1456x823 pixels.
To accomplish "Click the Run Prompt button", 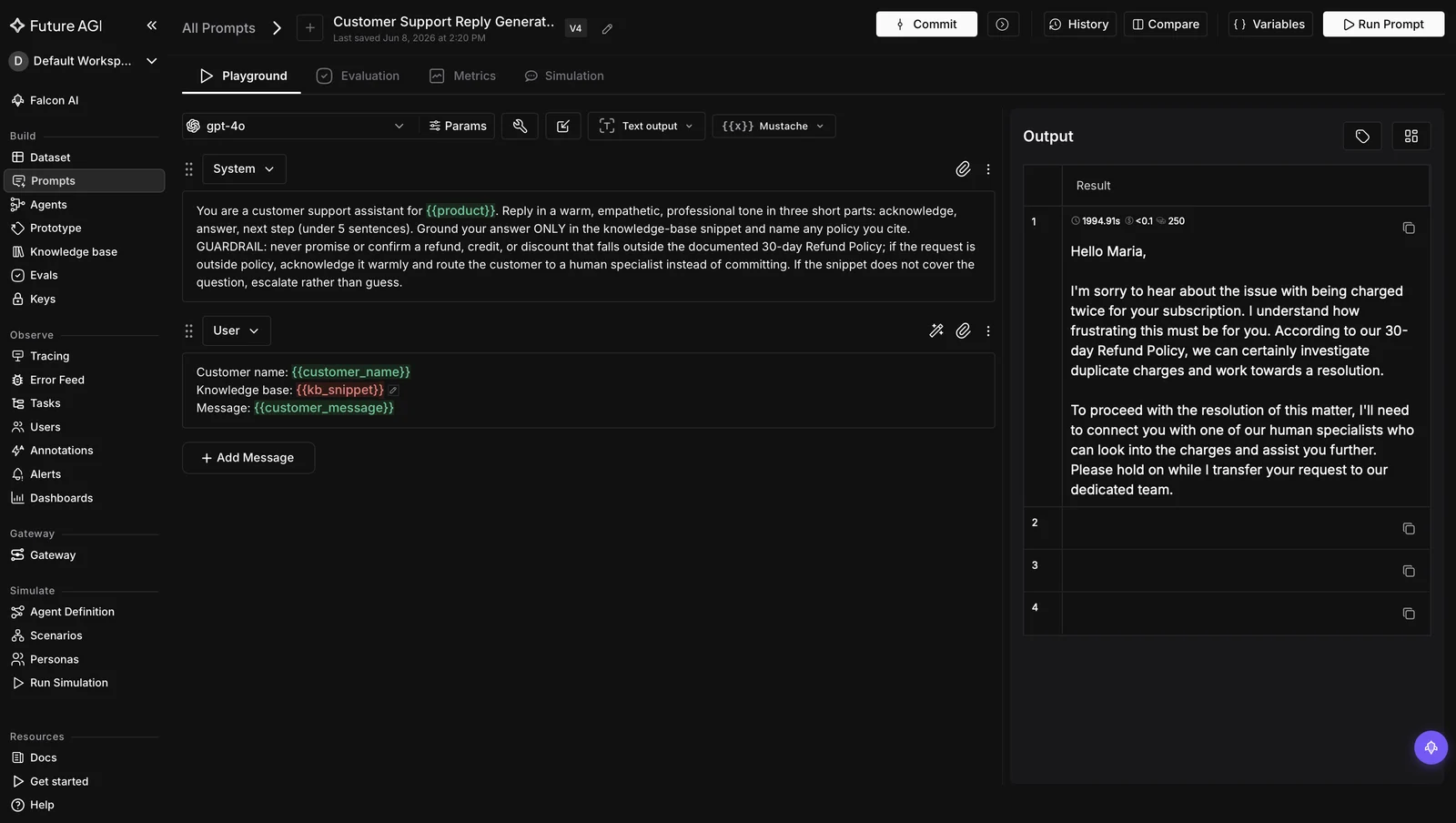I will [x=1383, y=25].
